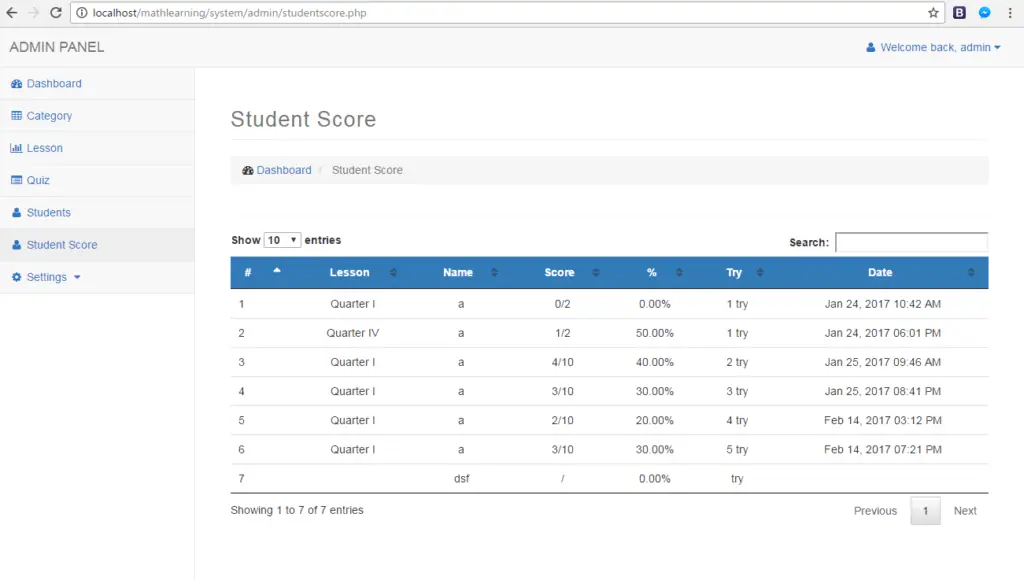Click the bookmark star in the address bar
Screen dimensions: 1024x580
click(x=931, y=13)
